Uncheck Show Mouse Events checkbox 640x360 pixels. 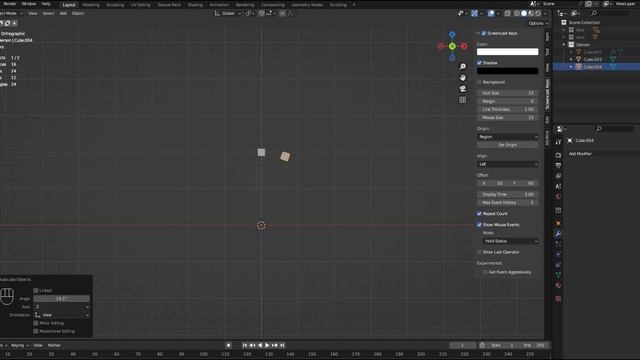(x=480, y=224)
